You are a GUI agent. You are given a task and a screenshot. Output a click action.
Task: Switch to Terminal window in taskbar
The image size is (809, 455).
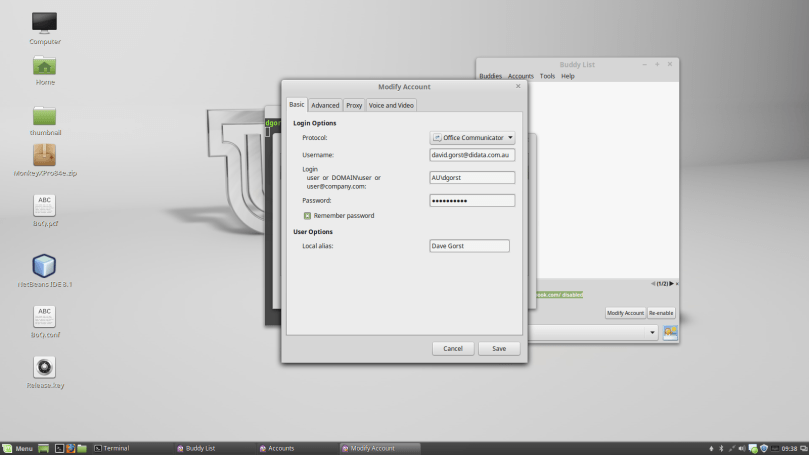pyautogui.click(x=132, y=448)
